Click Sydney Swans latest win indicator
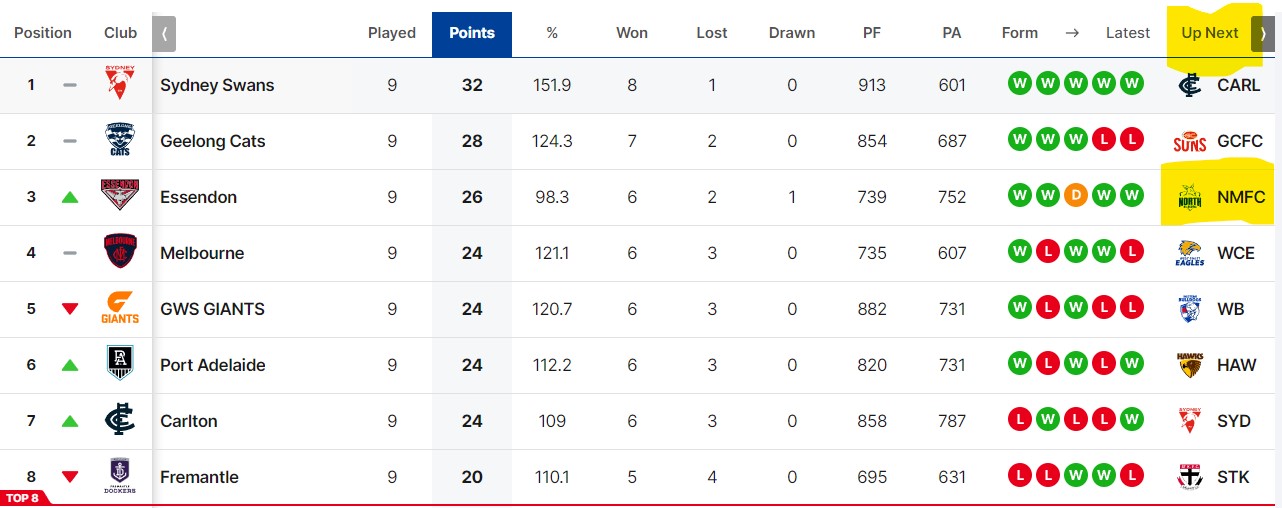Viewport: 1282px width, 508px height. pos(1132,84)
